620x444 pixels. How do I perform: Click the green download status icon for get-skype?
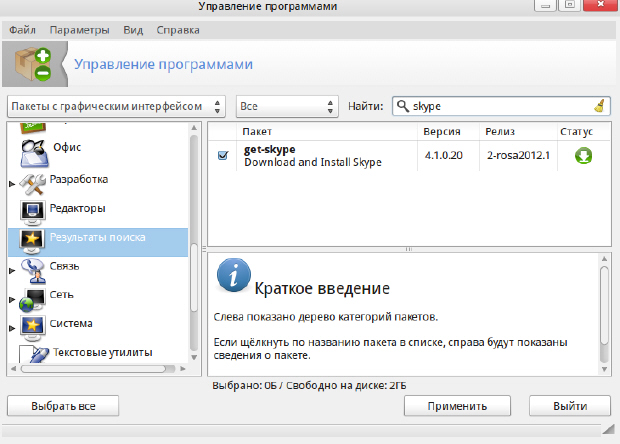(584, 156)
